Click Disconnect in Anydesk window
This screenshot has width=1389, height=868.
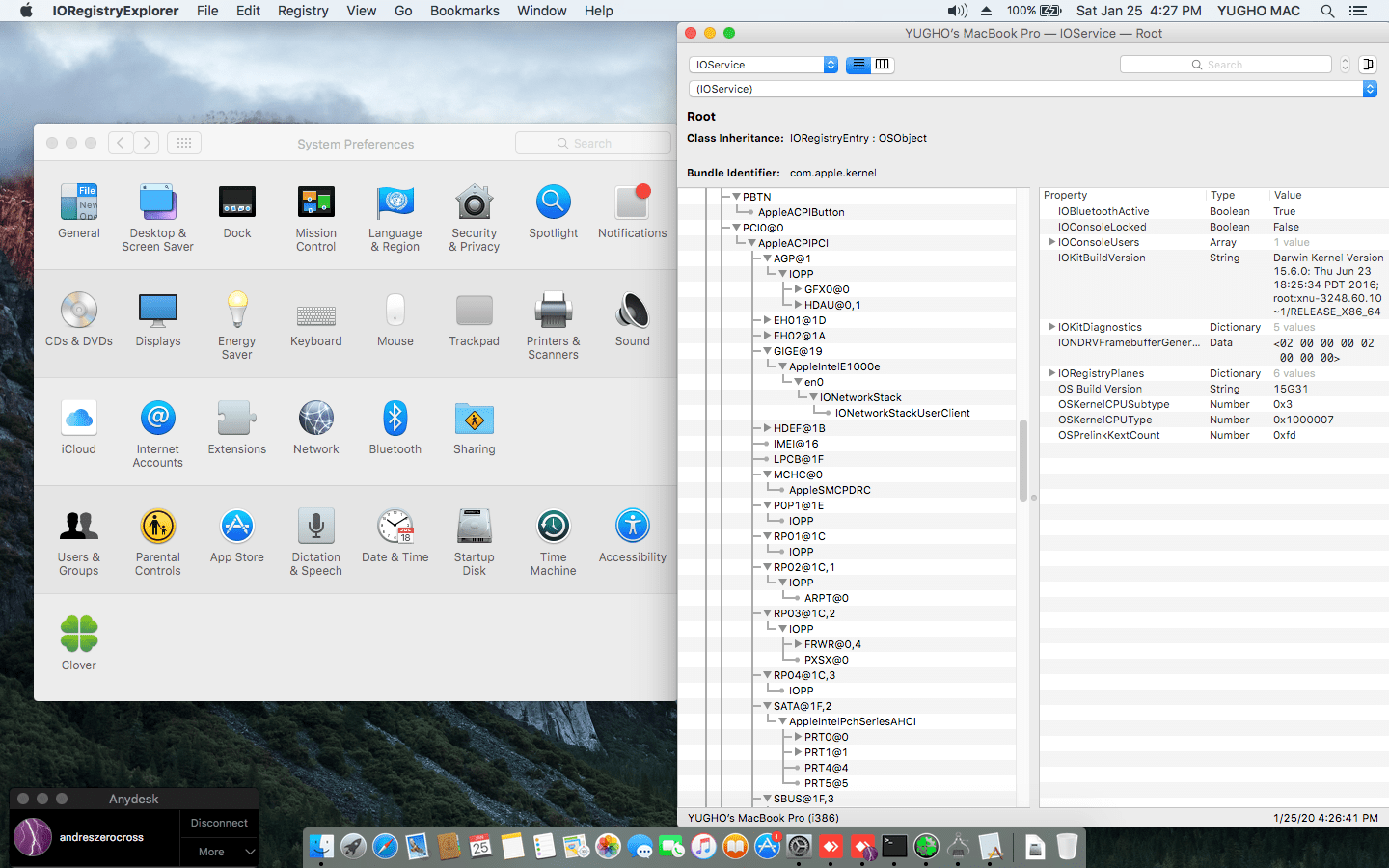click(x=219, y=823)
